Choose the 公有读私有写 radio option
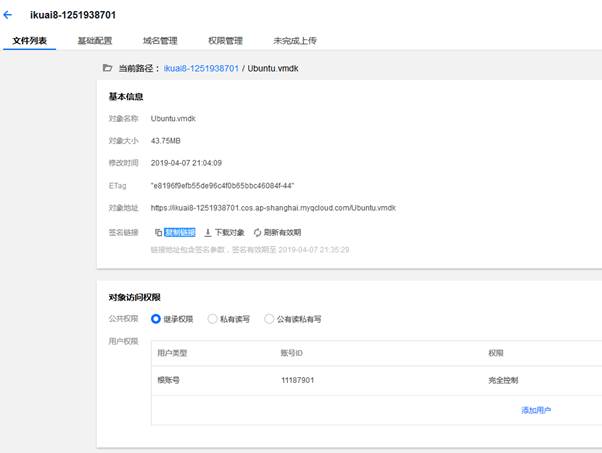Image resolution: width=602 pixels, height=453 pixels. 269,319
